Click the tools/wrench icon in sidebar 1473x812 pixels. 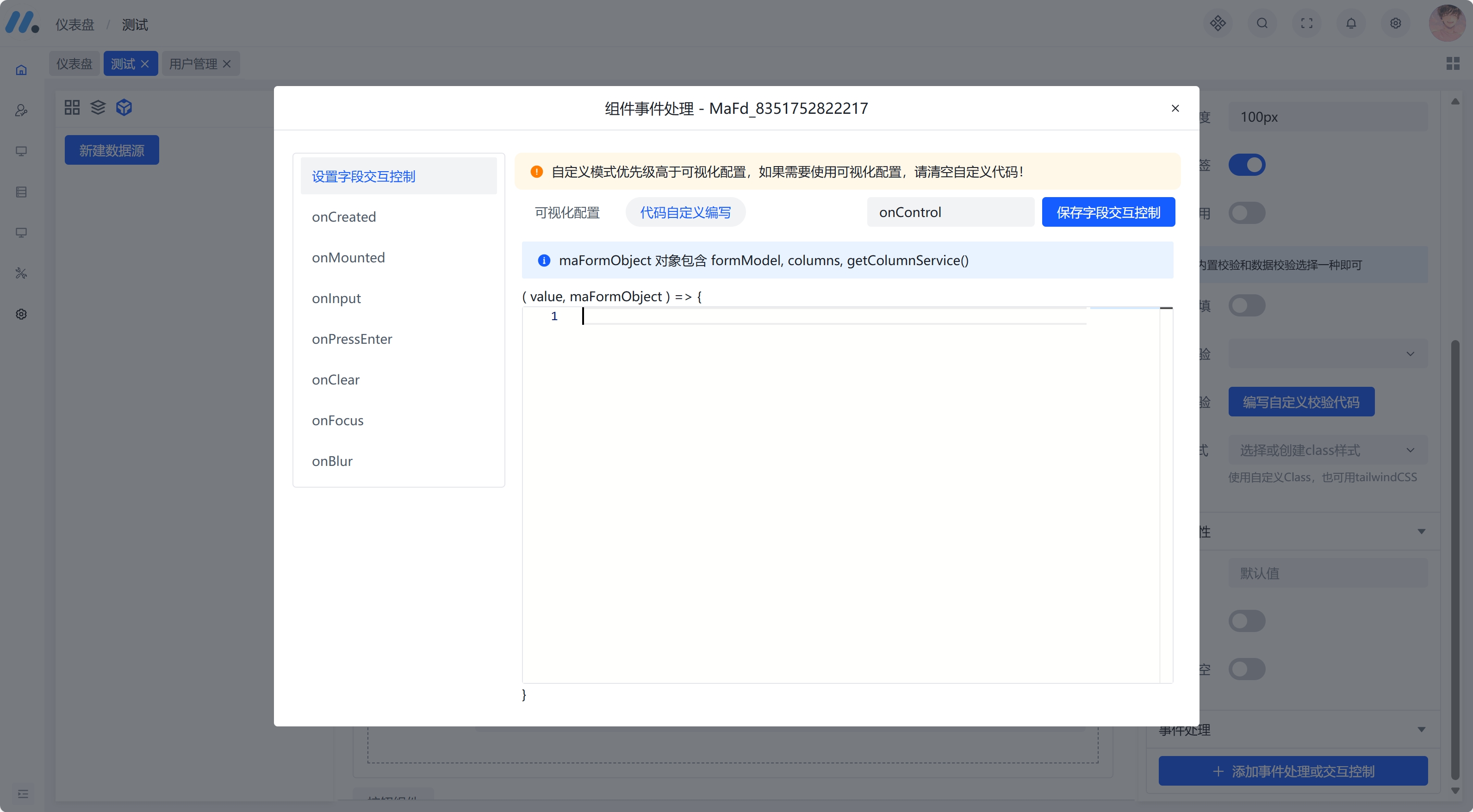pos(21,273)
